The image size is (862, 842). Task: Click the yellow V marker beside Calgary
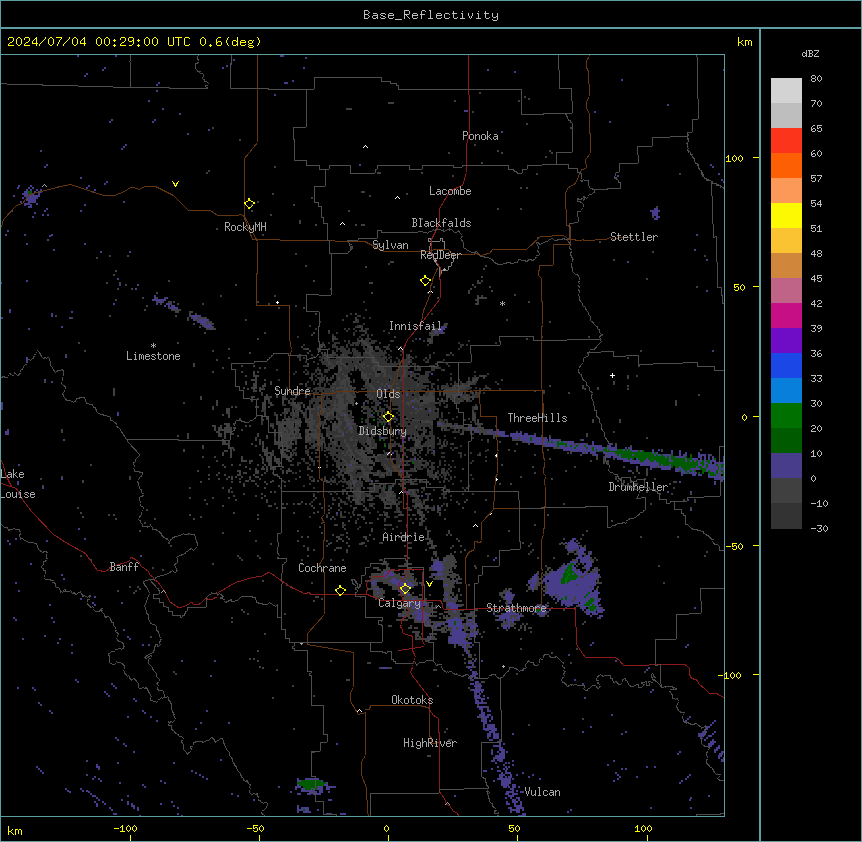(x=429, y=584)
